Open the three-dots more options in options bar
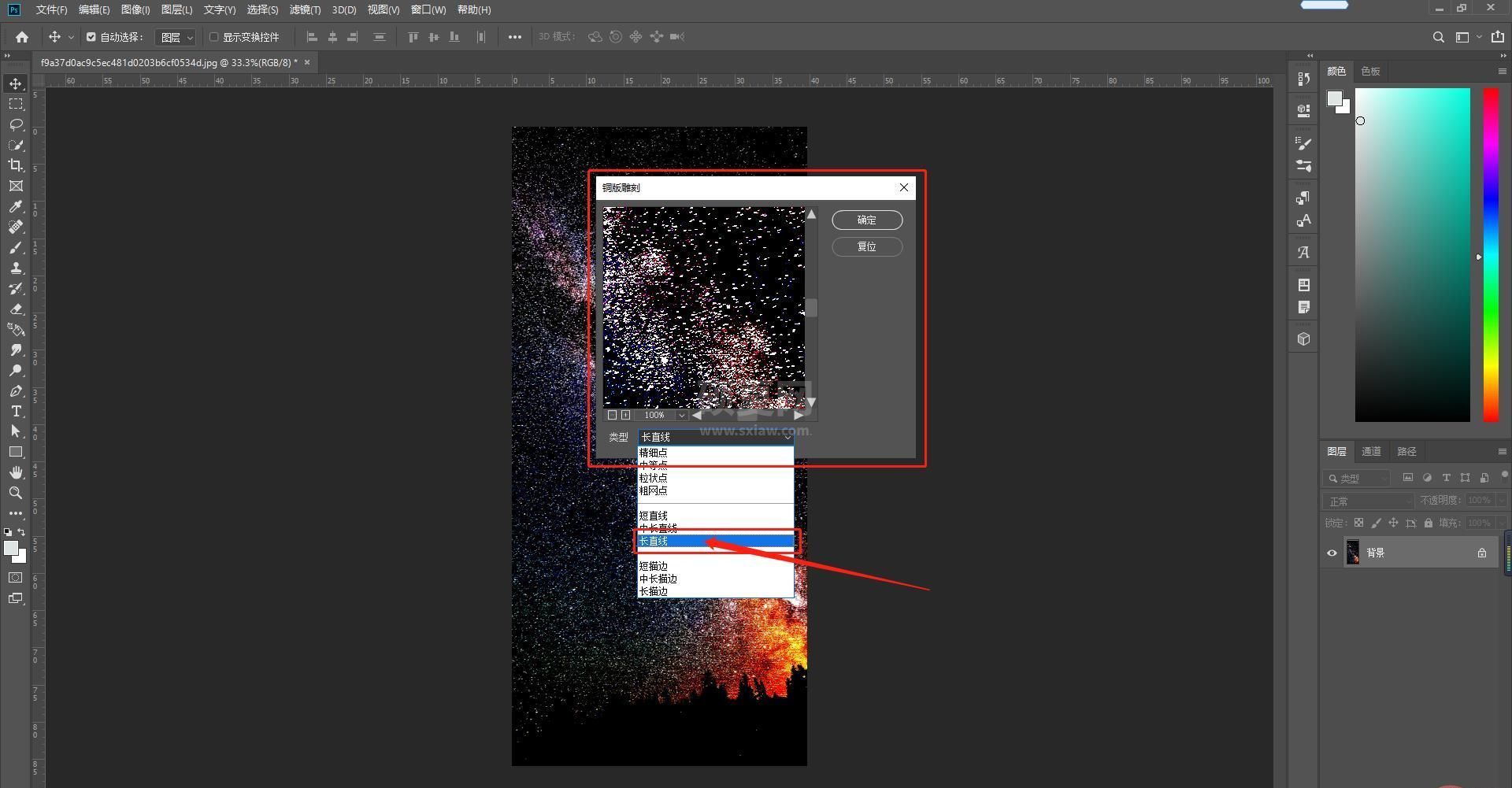1512x788 pixels. (515, 37)
